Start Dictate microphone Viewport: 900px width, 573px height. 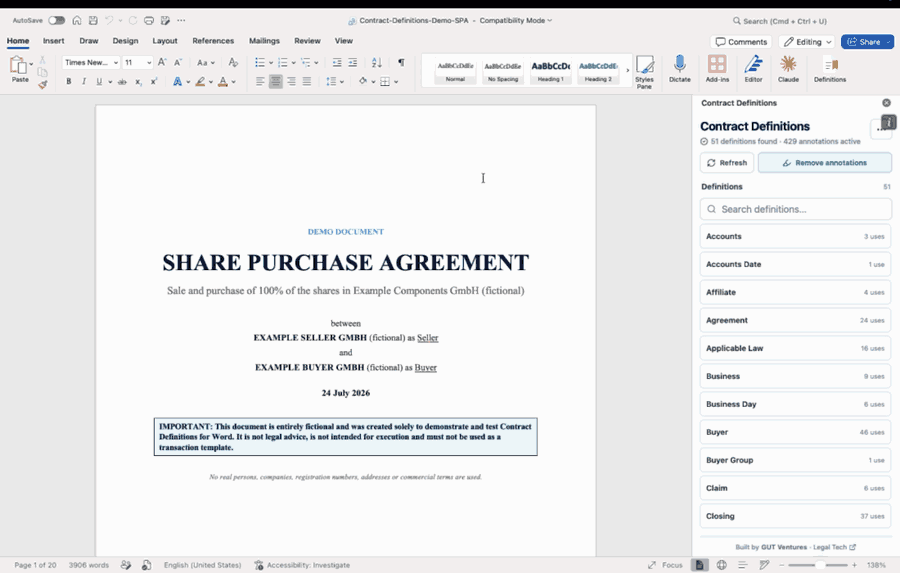680,69
